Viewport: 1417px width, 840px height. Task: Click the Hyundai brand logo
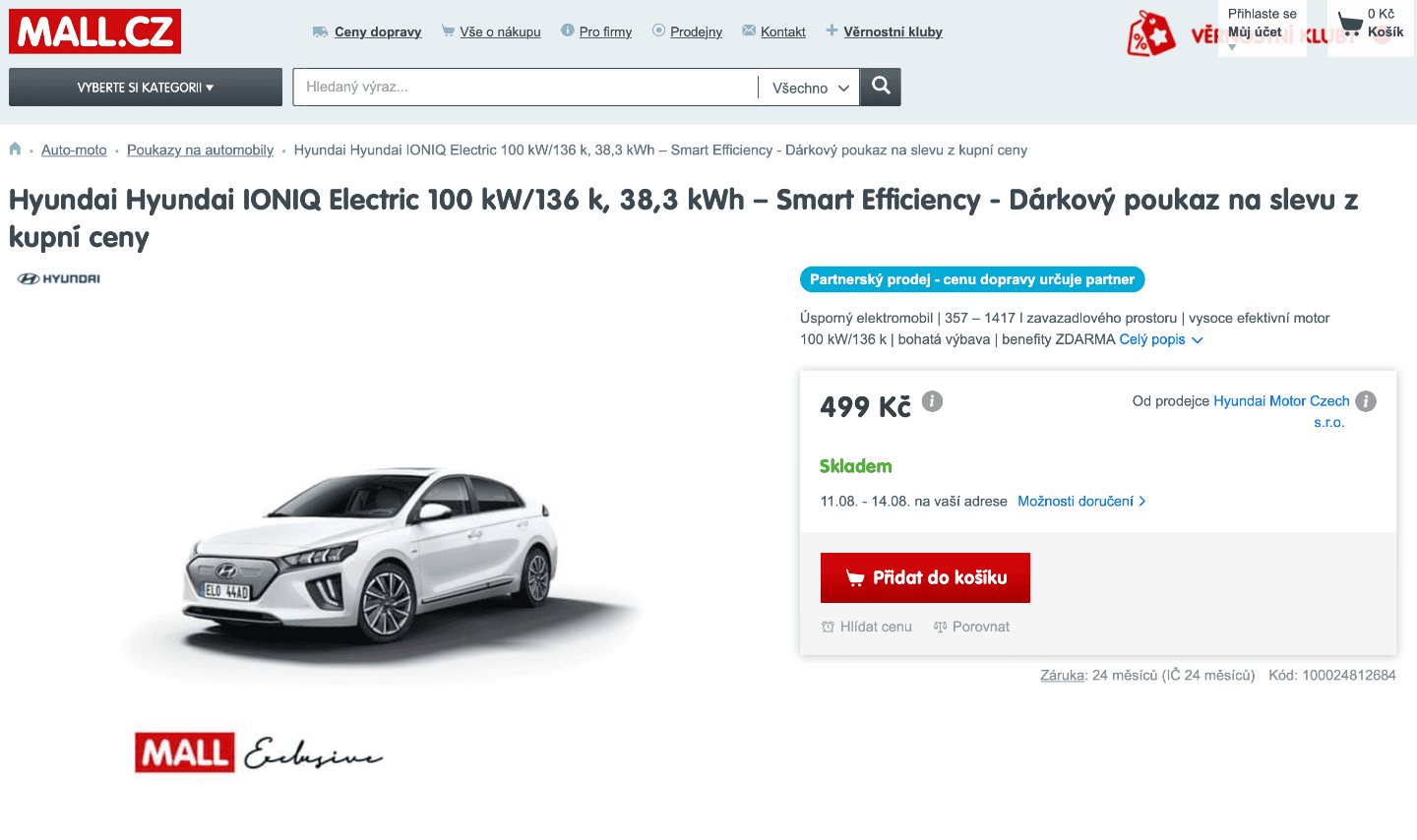coord(59,279)
